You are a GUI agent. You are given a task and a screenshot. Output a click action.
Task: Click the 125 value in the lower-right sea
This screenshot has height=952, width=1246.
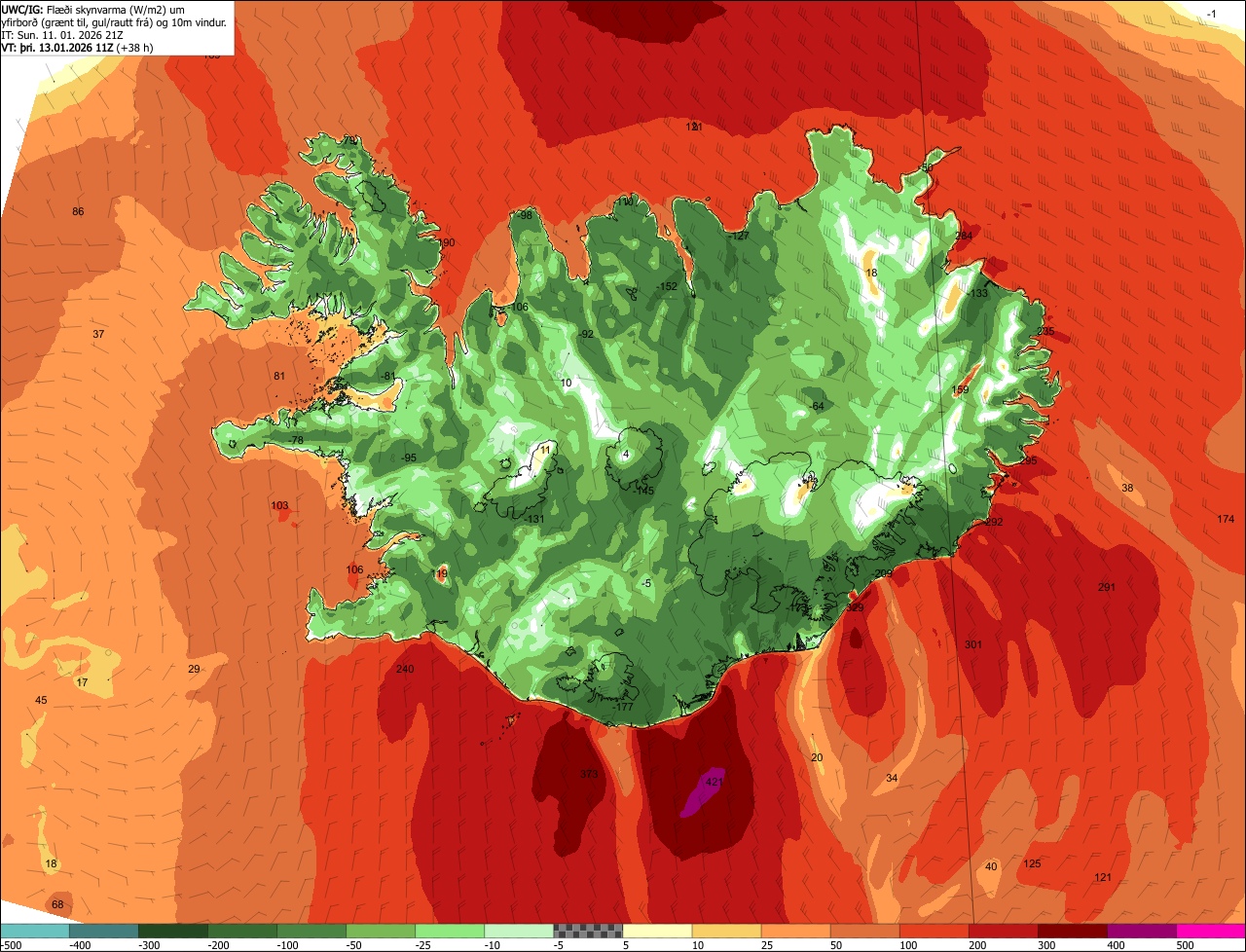point(1032,863)
